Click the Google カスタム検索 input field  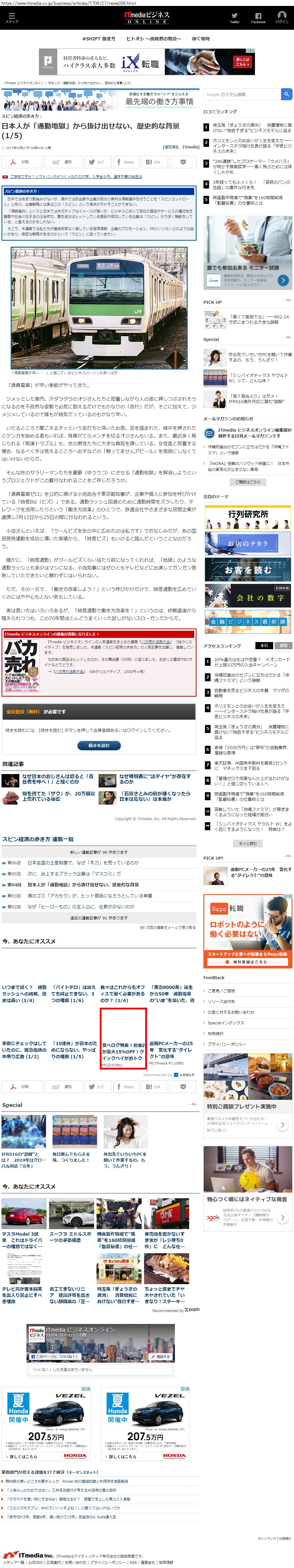click(x=242, y=94)
